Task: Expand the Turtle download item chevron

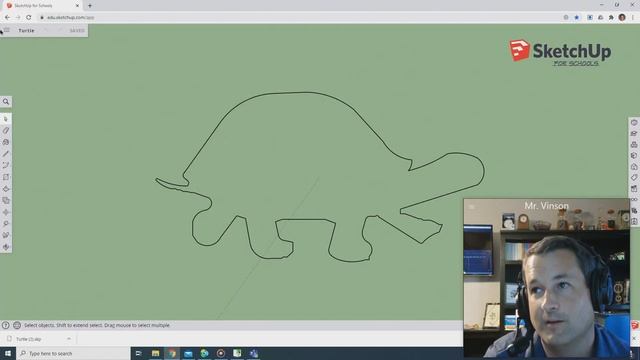Action: pos(69,339)
